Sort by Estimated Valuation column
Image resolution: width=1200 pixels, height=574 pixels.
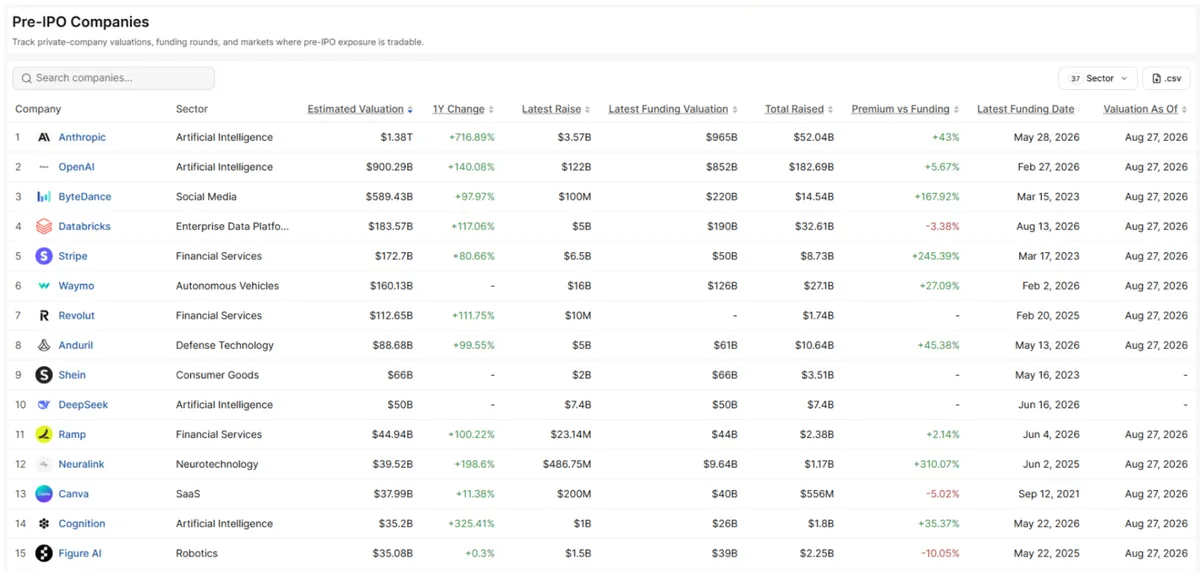click(360, 109)
